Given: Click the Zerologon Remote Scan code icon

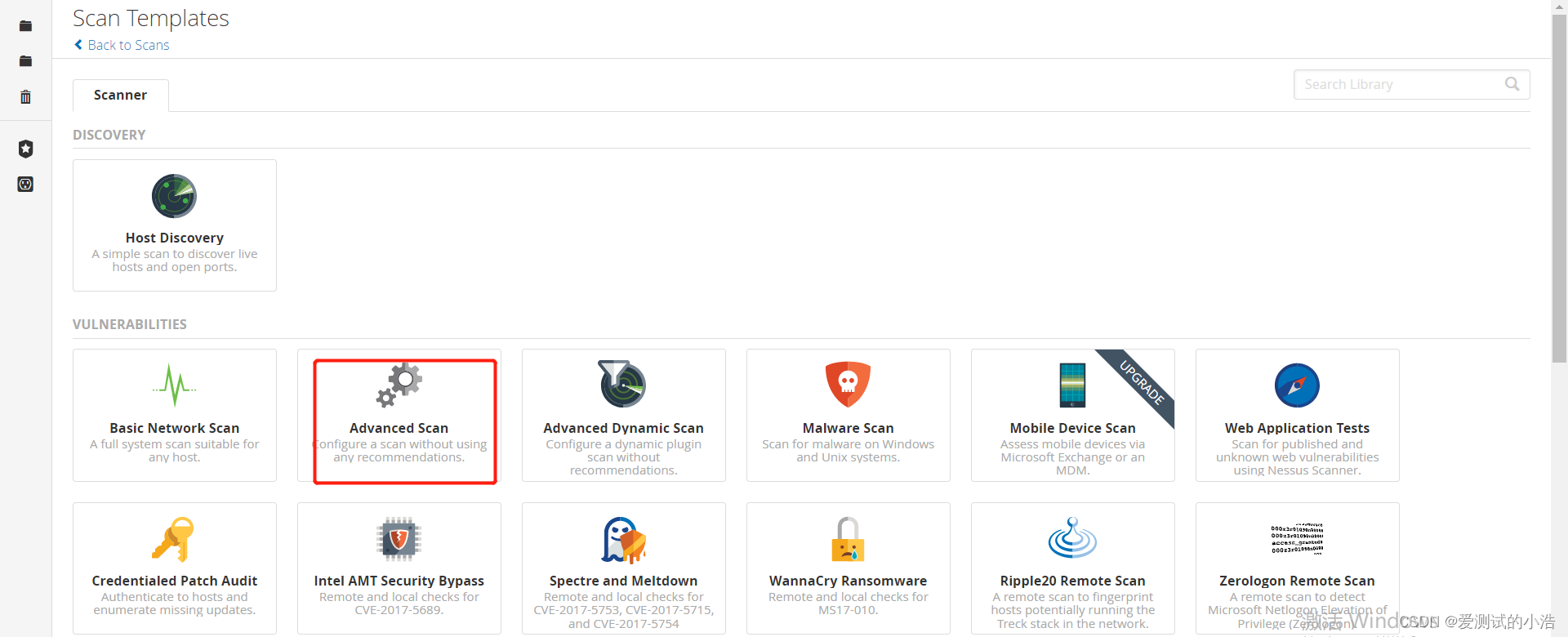Looking at the screenshot, I should pos(1297,539).
